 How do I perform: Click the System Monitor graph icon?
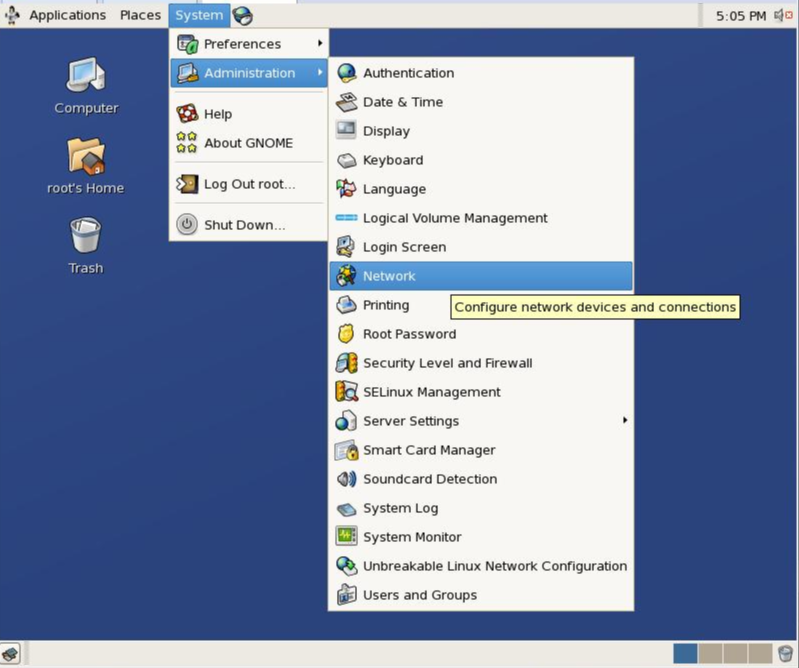[347, 536]
